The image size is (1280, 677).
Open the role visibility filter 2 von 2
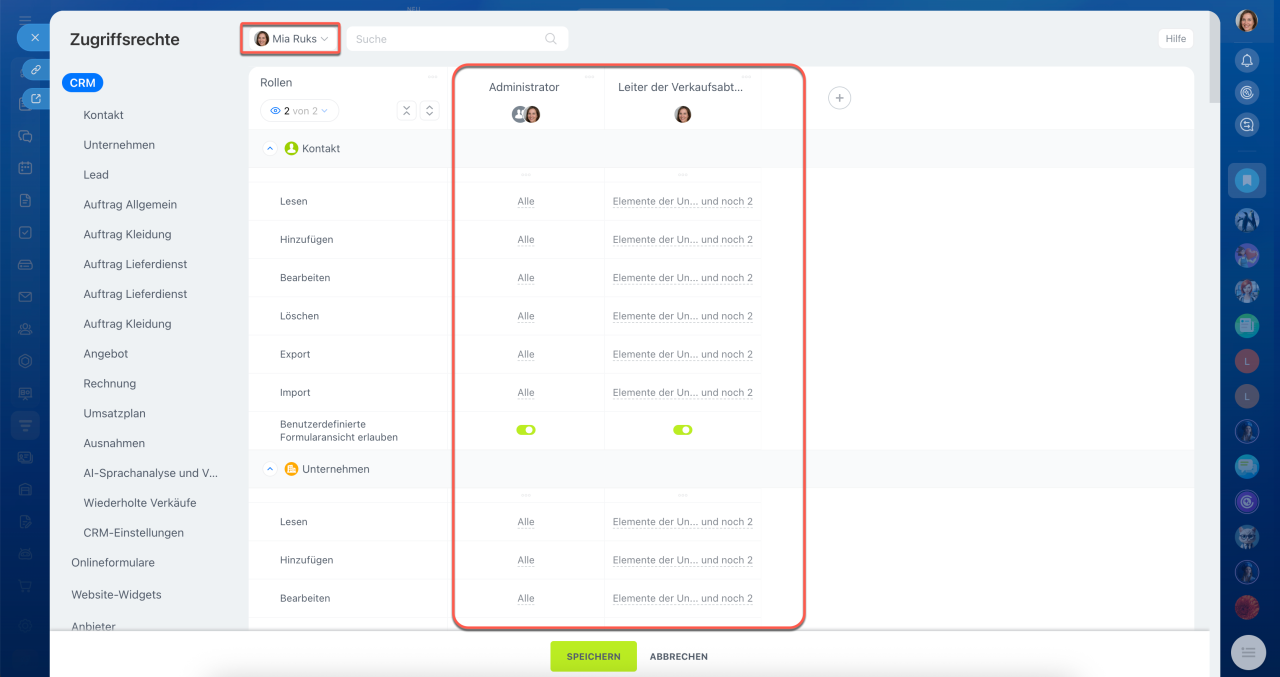299,111
